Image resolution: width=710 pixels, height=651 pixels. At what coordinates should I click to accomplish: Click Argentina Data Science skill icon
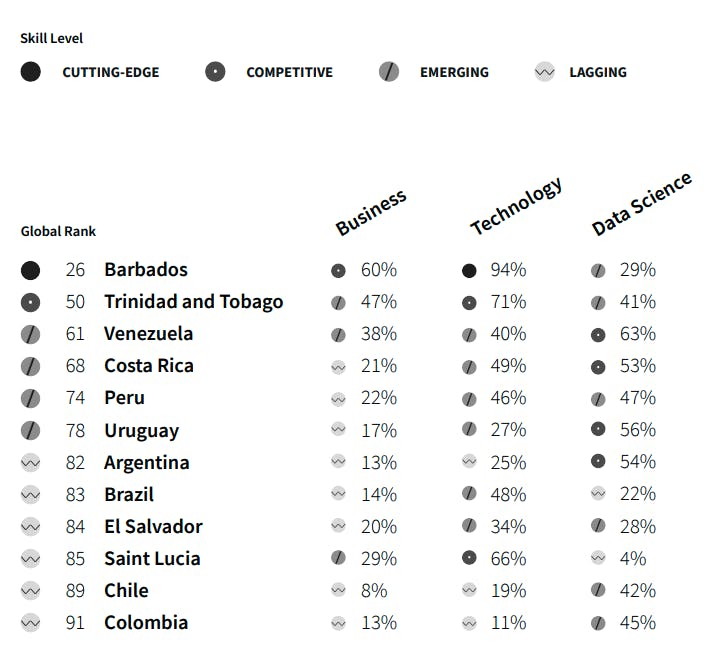tap(598, 462)
